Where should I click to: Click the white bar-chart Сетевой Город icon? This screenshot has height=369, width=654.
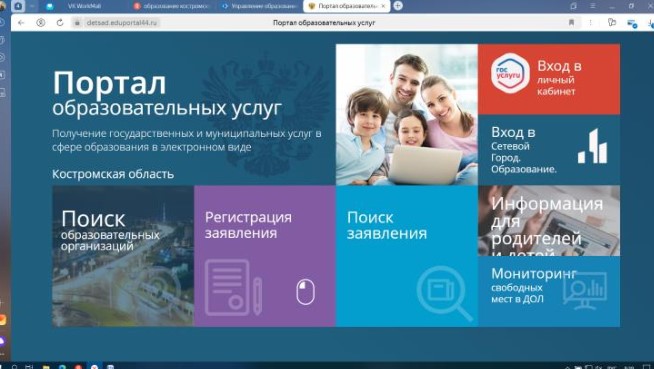[x=592, y=146]
